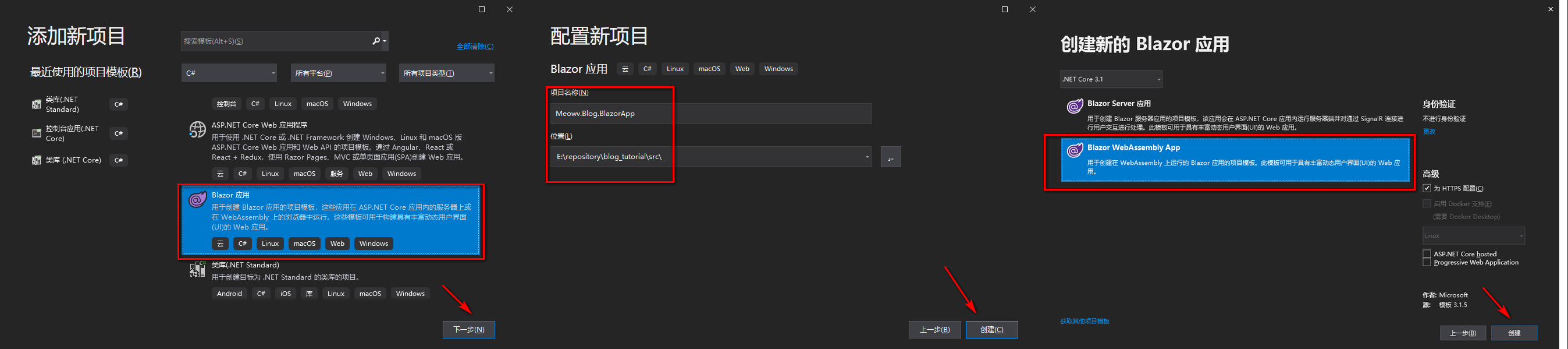Click the 项目名称 text field
The image size is (1568, 349).
pyautogui.click(x=710, y=113)
